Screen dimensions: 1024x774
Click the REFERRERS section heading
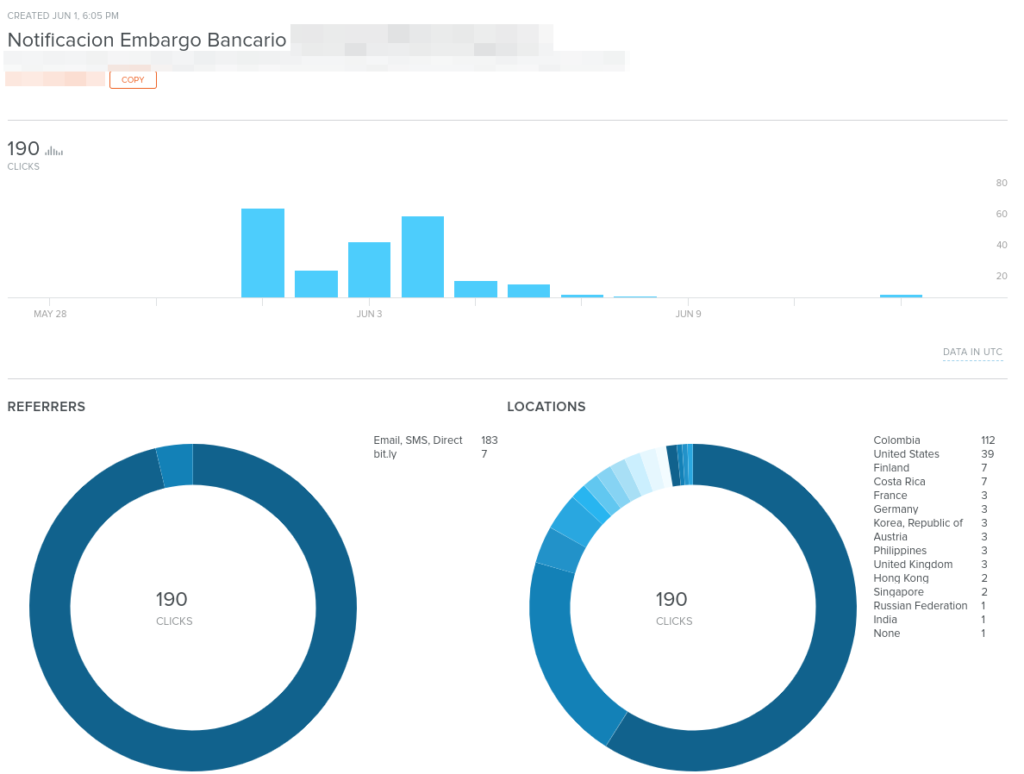point(46,407)
